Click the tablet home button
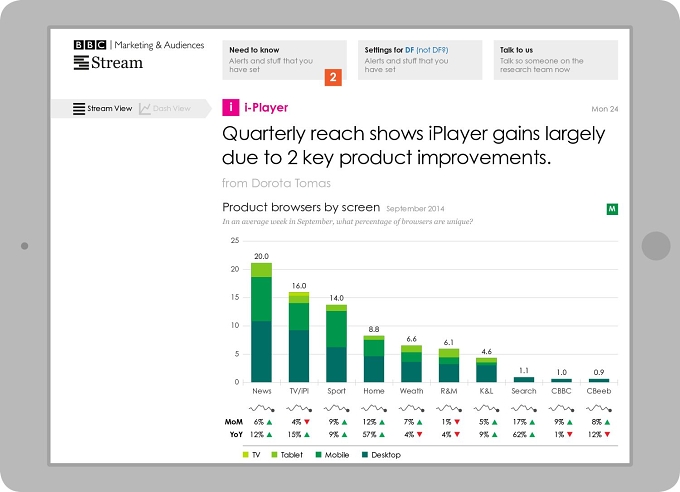 [656, 246]
